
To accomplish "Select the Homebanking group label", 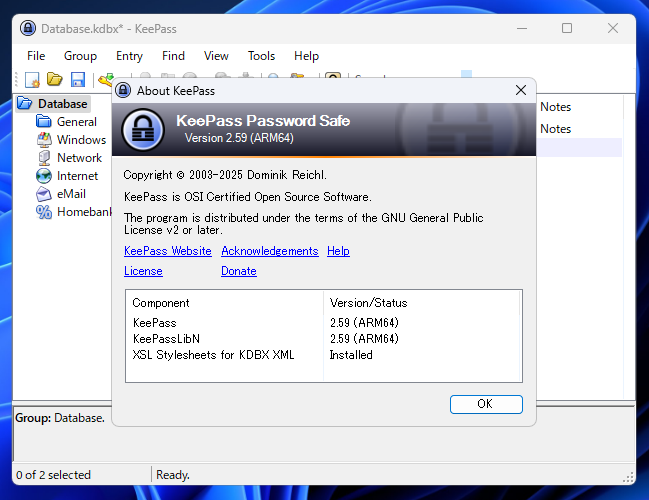I will 84,212.
